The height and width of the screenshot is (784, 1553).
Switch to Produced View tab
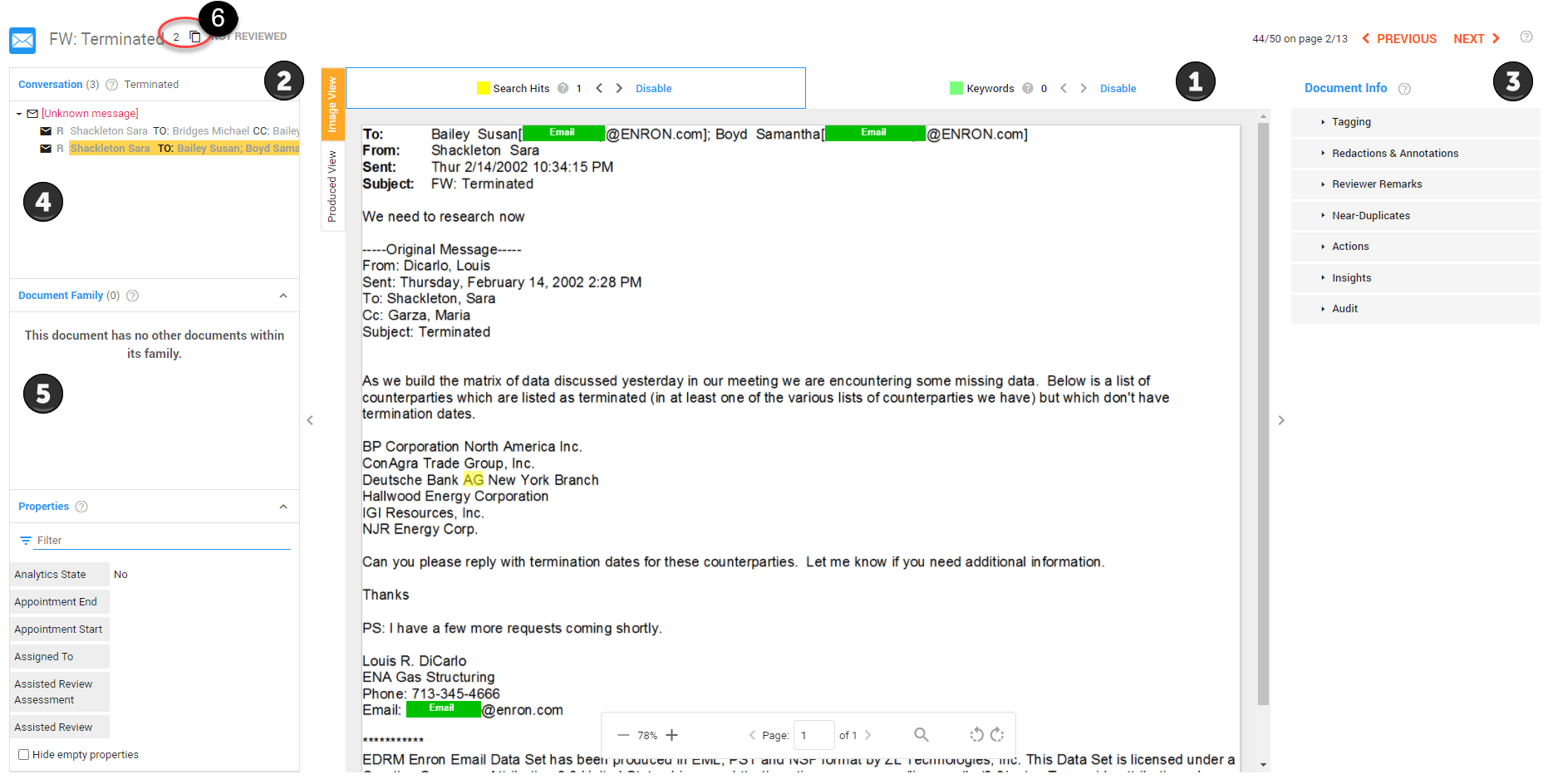pyautogui.click(x=332, y=187)
